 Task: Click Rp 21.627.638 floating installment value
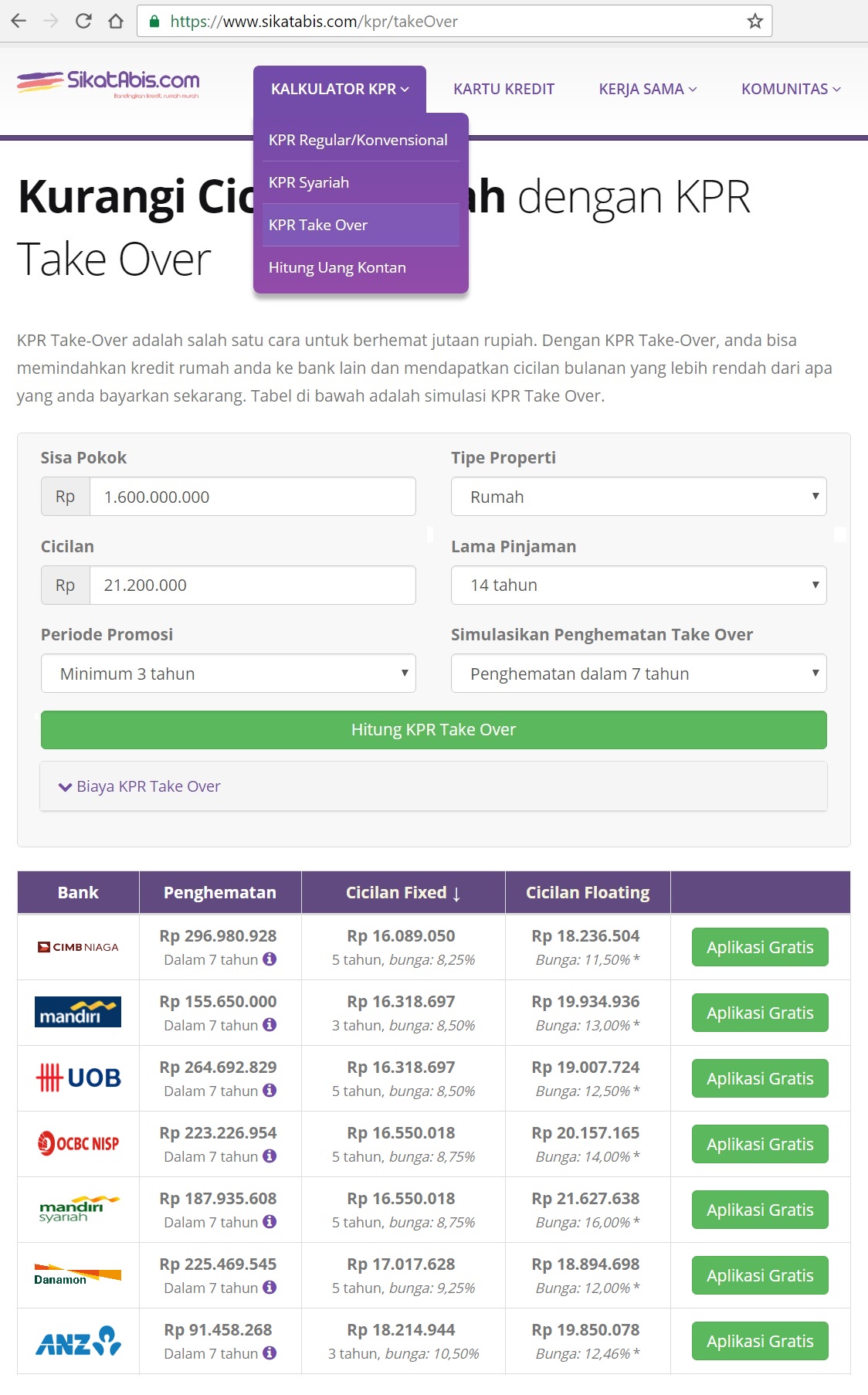tap(585, 1198)
